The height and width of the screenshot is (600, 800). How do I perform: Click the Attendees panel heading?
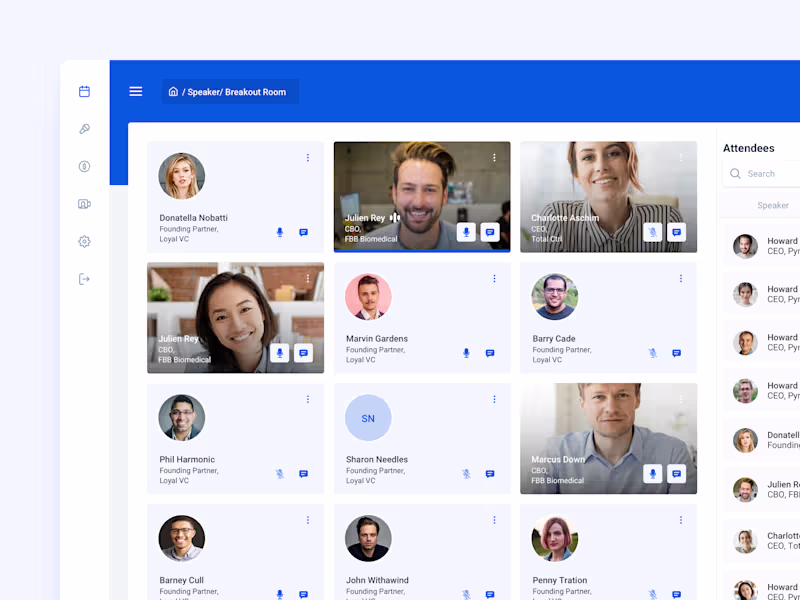(748, 148)
